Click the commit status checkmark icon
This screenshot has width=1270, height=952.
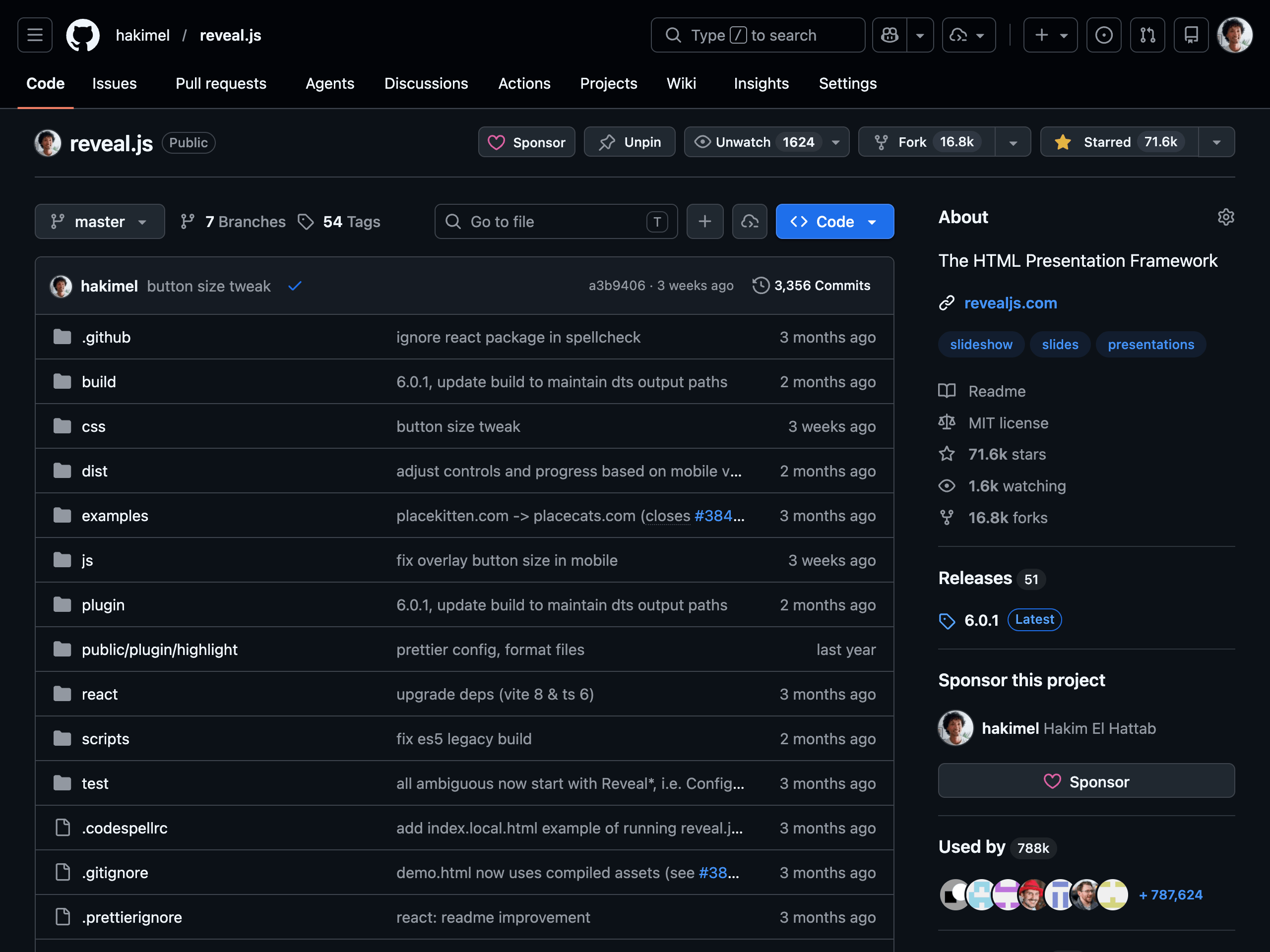295,286
